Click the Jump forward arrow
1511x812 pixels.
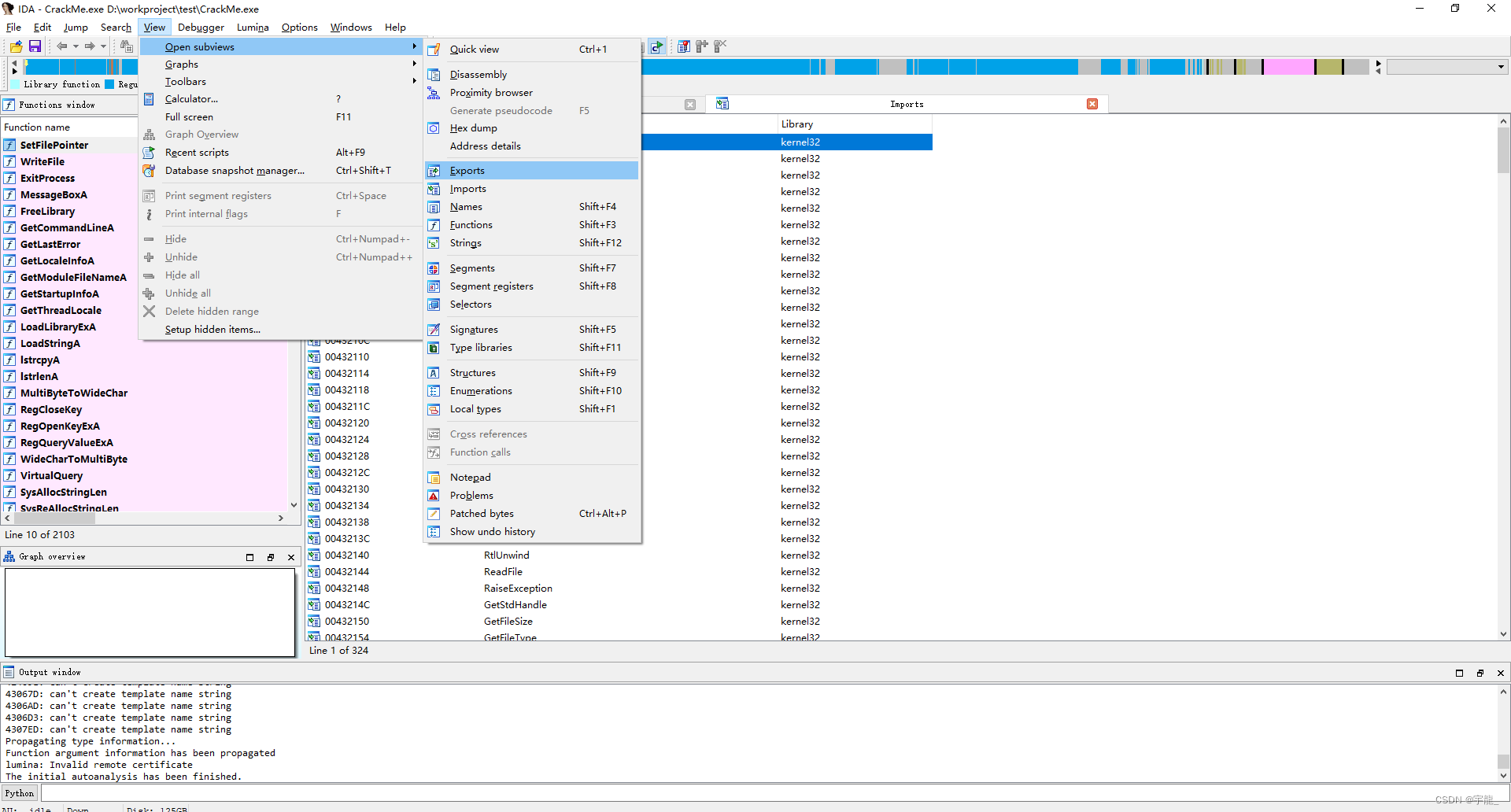[x=90, y=46]
